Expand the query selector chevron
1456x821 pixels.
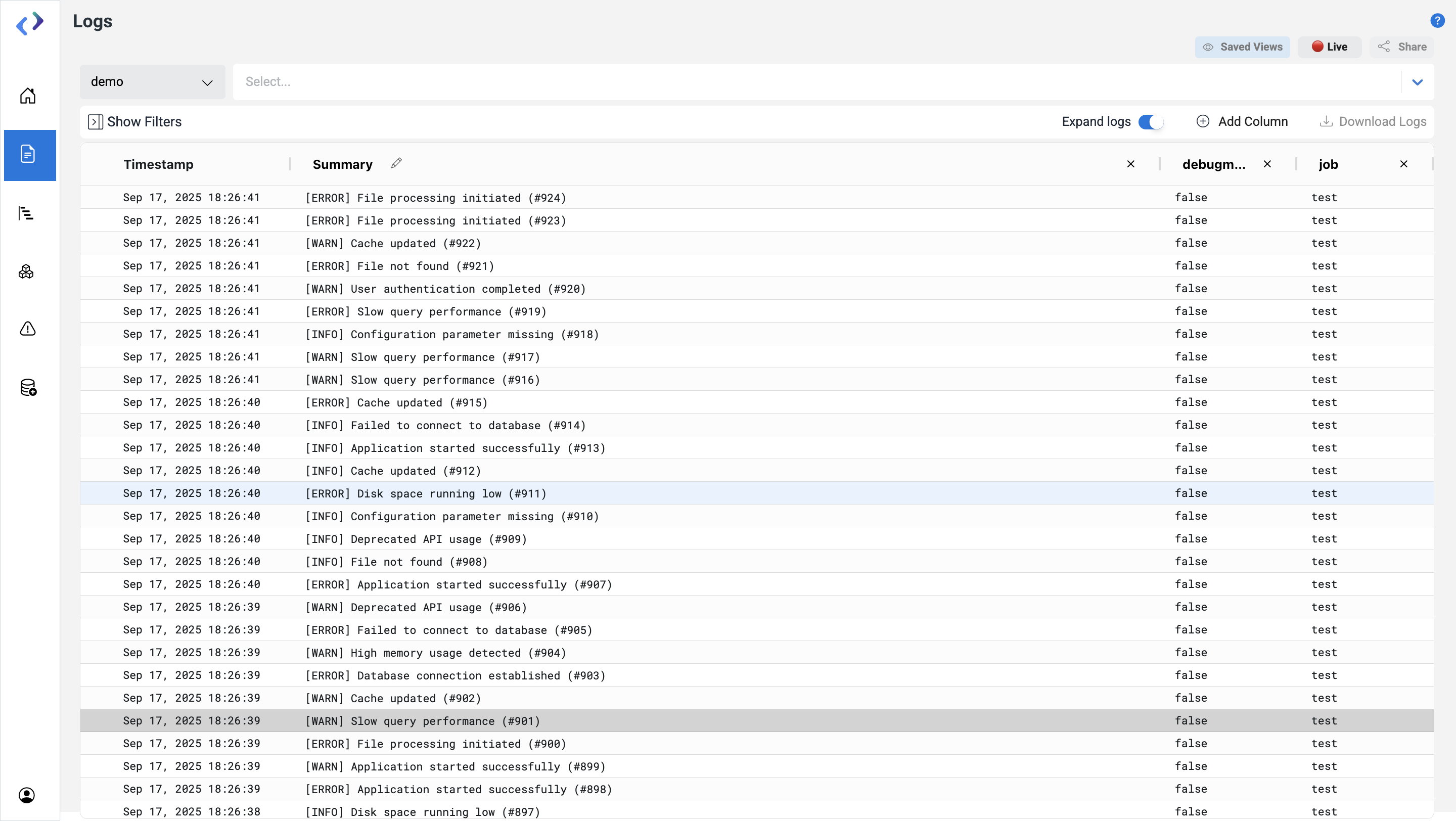click(x=1417, y=82)
